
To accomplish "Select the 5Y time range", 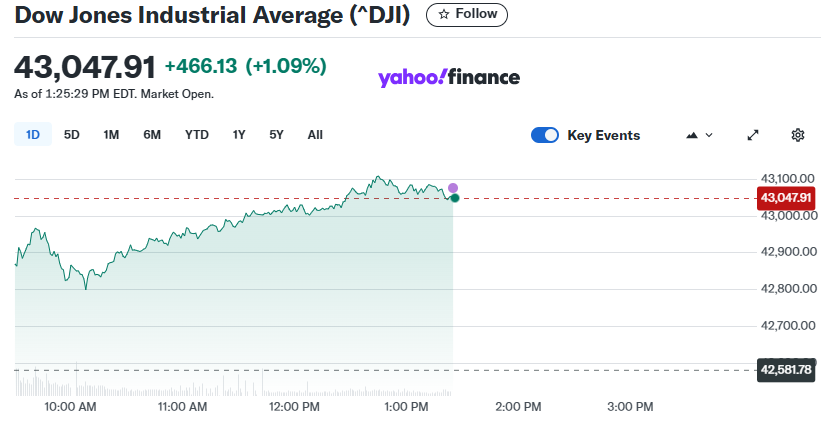I will [276, 135].
